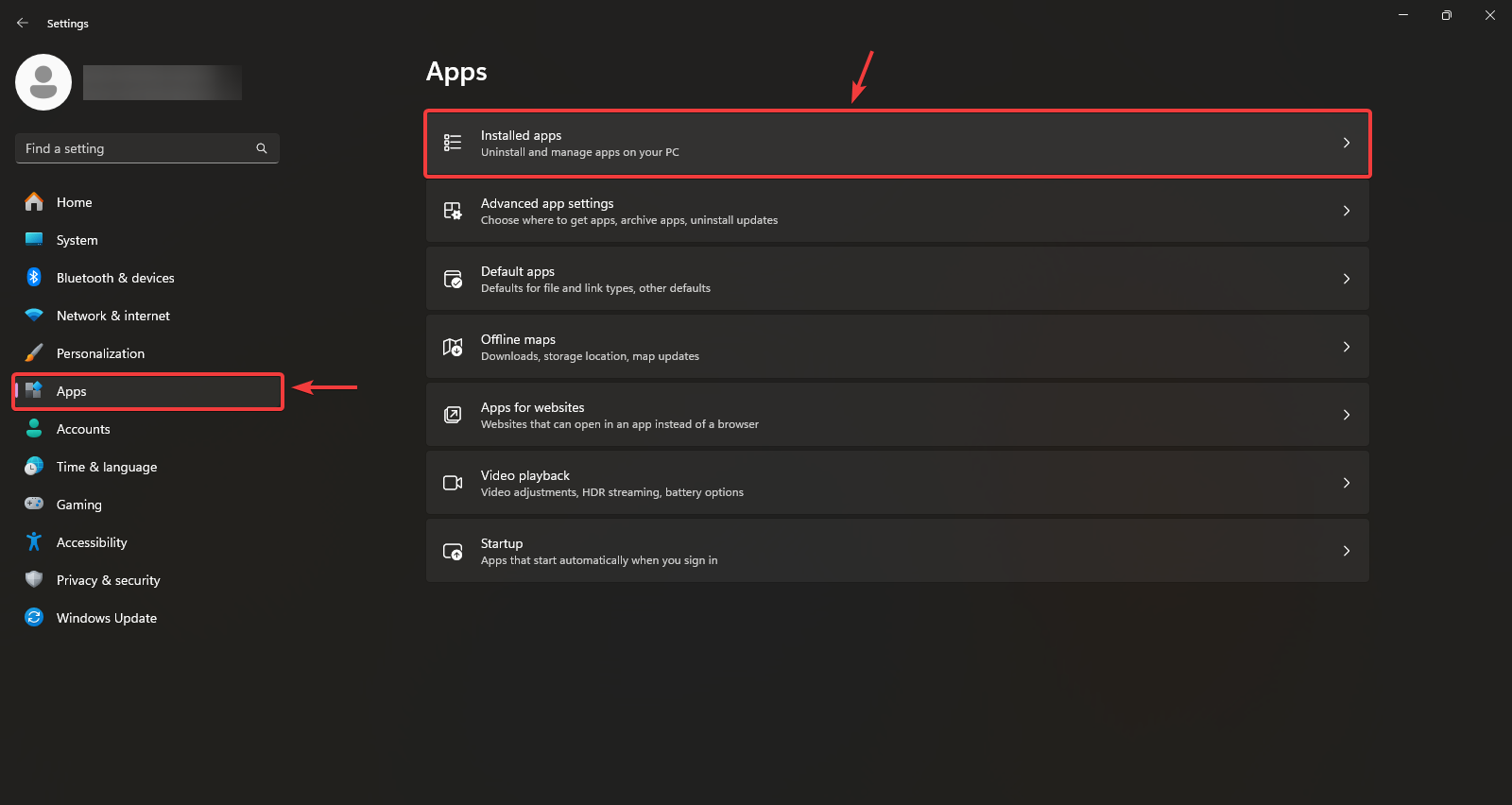
Task: Go back with the Settings back arrow
Action: tap(23, 23)
